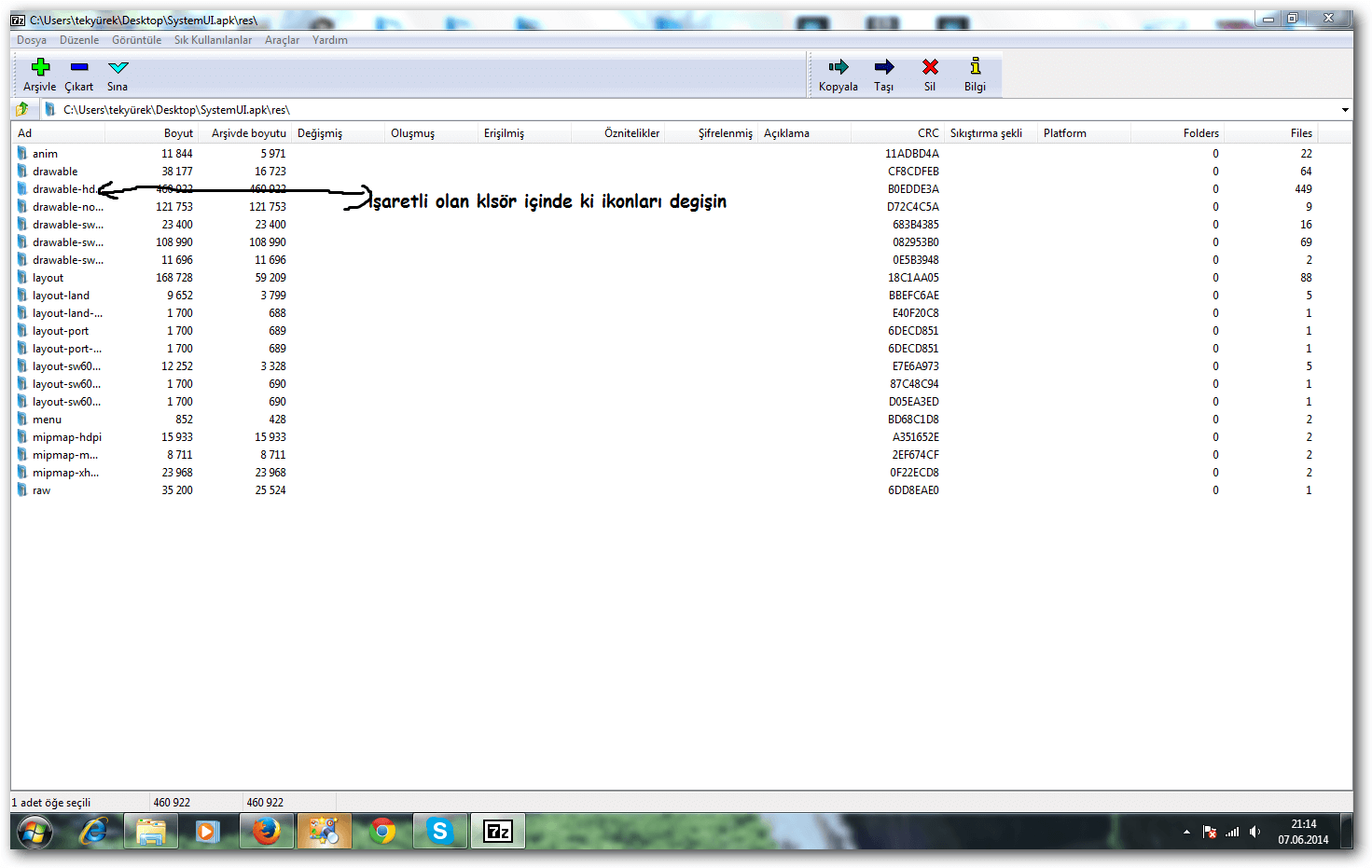Viewport: 1372px width, 868px height.
Task: Open Firefox from the Windows taskbar
Action: click(267, 831)
